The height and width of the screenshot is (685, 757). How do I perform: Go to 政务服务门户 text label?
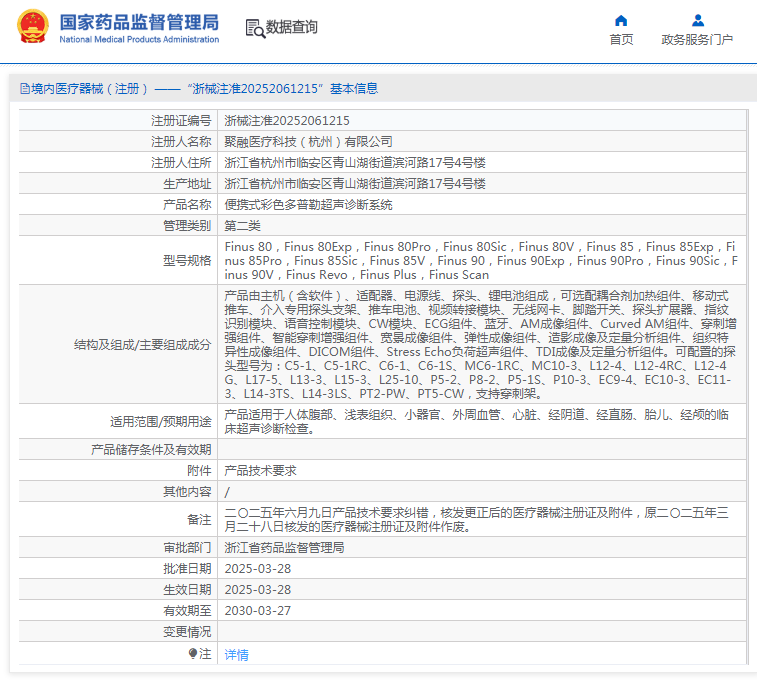click(x=697, y=40)
